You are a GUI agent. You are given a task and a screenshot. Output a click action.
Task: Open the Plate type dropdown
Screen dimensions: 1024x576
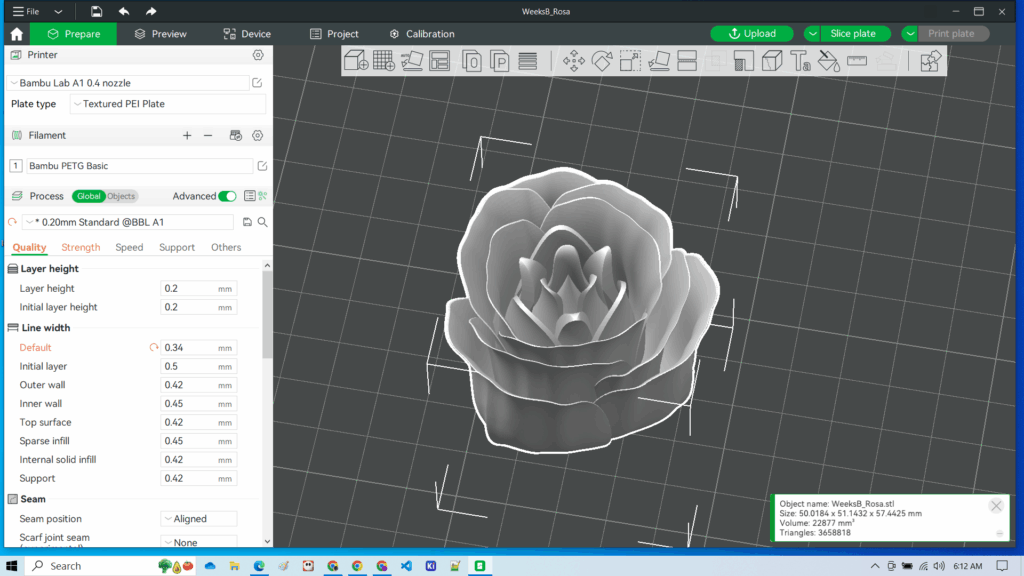coord(165,104)
